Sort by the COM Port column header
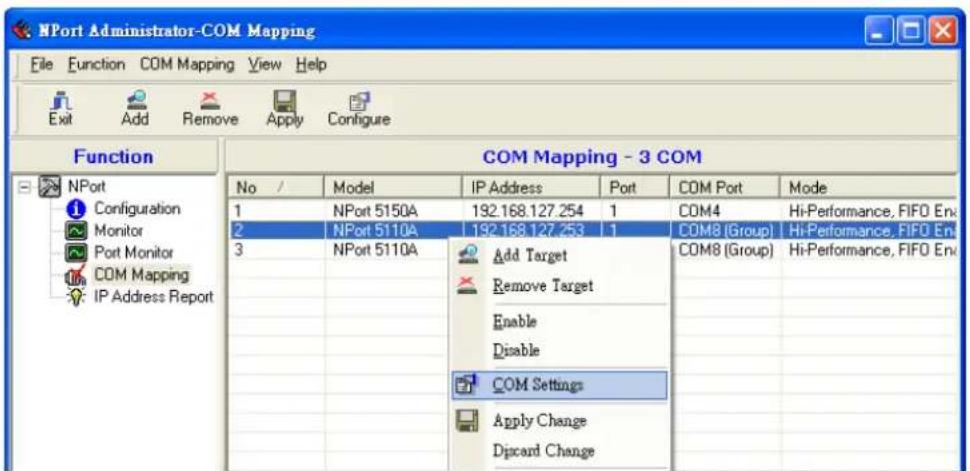 click(x=725, y=187)
